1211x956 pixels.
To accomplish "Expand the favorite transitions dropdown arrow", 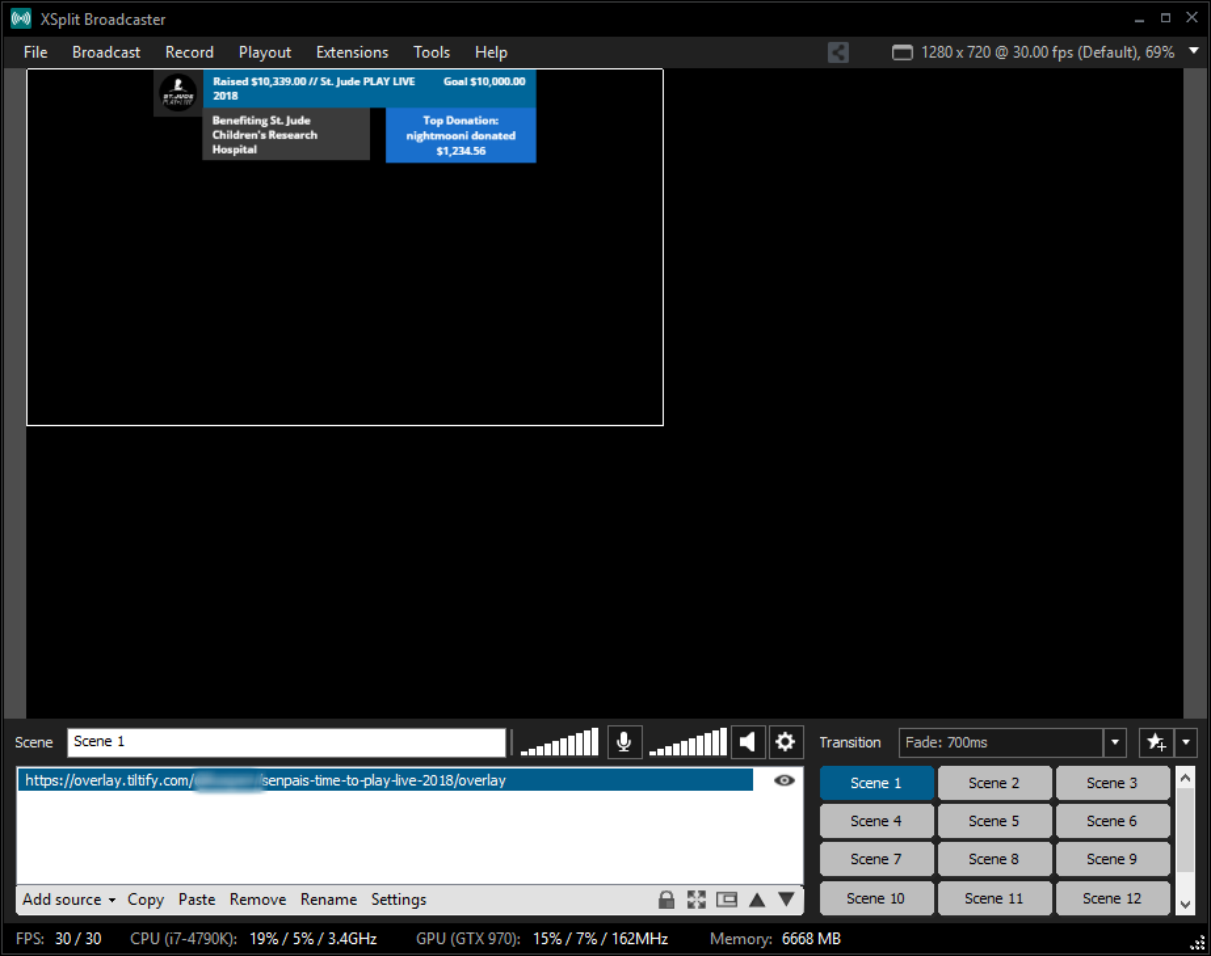I will click(1185, 742).
